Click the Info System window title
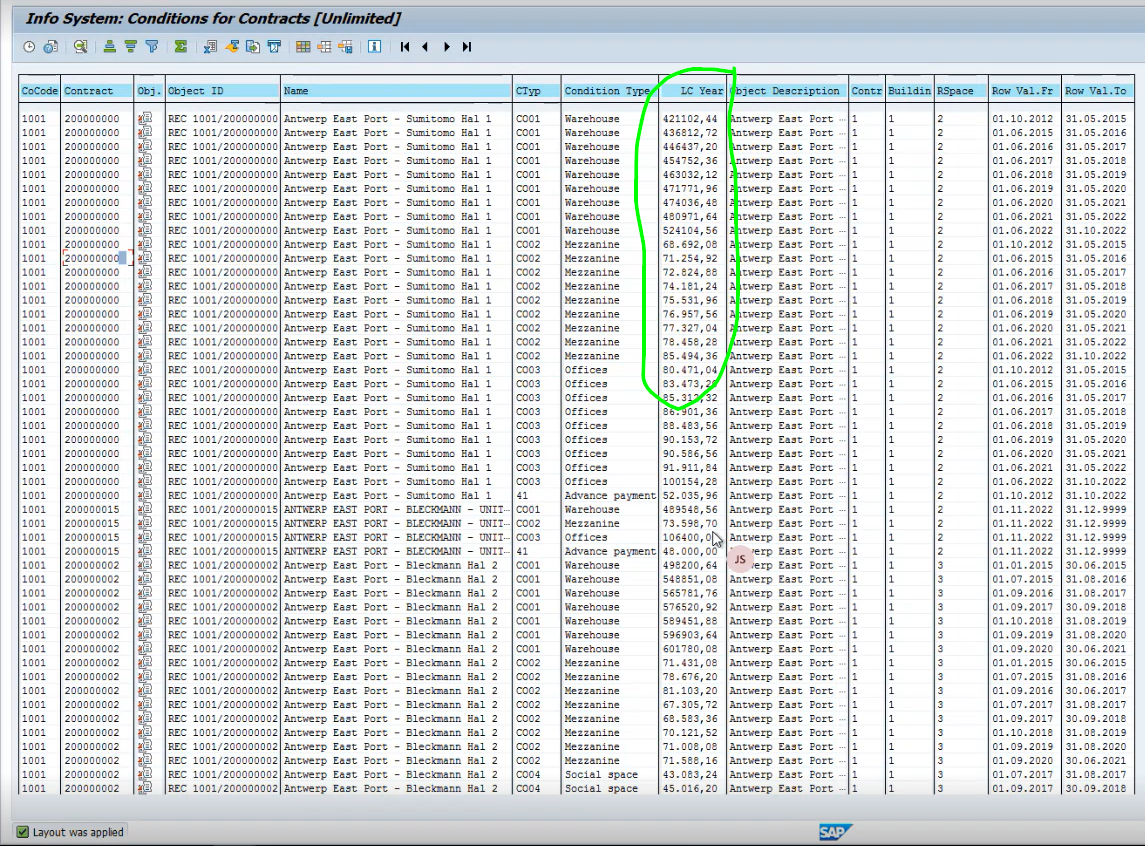The height and width of the screenshot is (846, 1145). click(x=213, y=18)
